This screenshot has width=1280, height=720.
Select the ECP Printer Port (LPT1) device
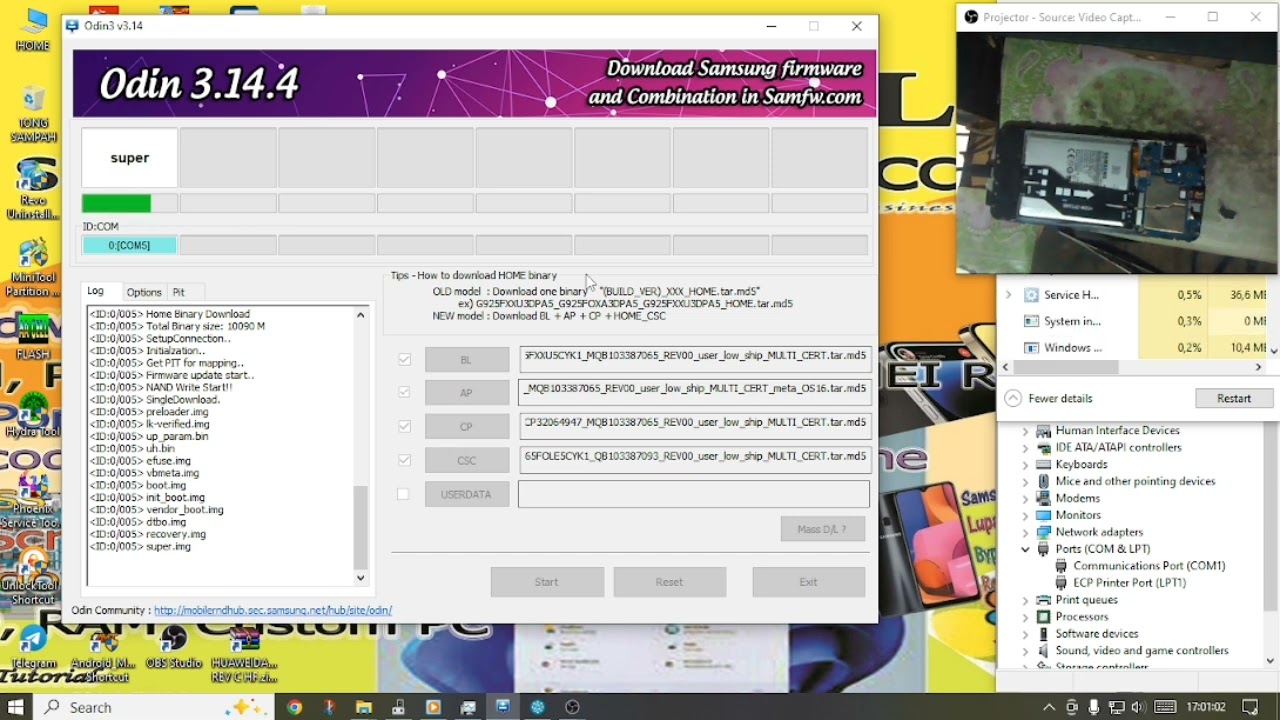pyautogui.click(x=1128, y=583)
